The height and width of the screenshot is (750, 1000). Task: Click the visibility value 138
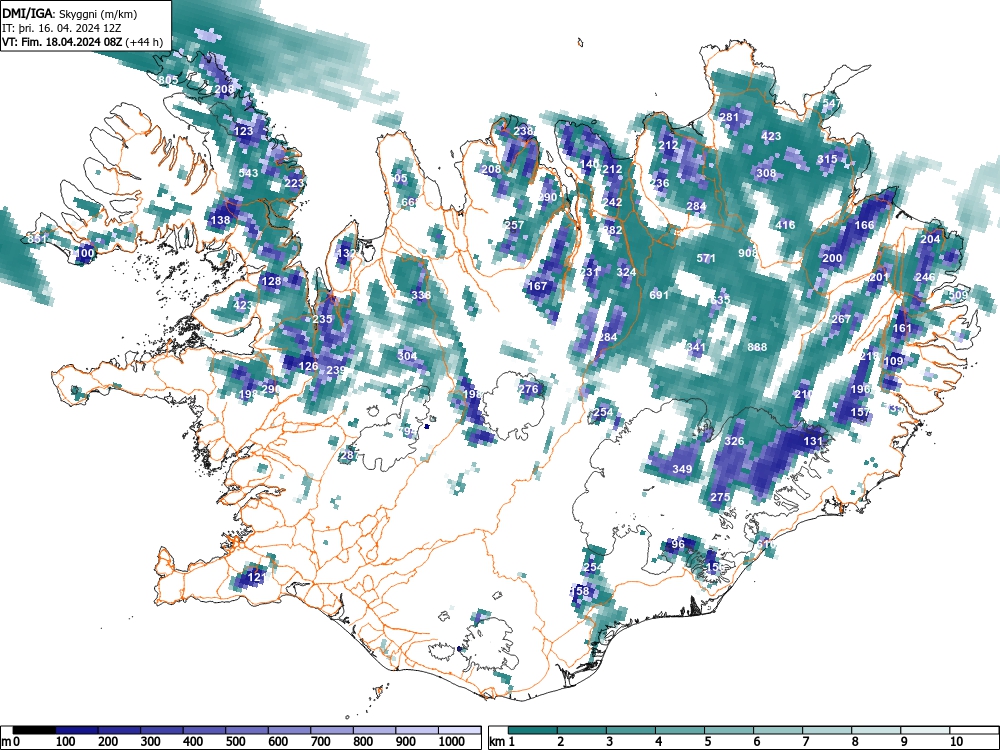click(220, 220)
